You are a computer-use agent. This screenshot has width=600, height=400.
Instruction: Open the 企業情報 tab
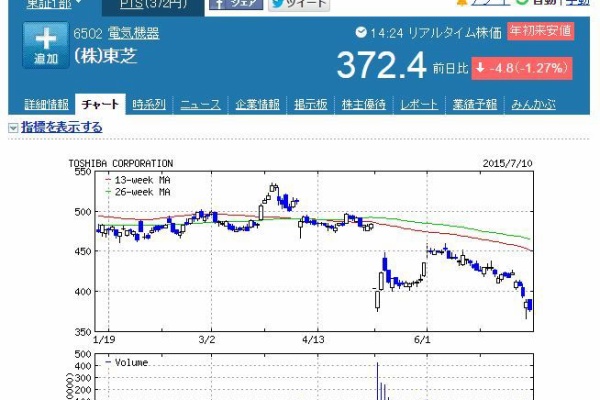(x=258, y=104)
